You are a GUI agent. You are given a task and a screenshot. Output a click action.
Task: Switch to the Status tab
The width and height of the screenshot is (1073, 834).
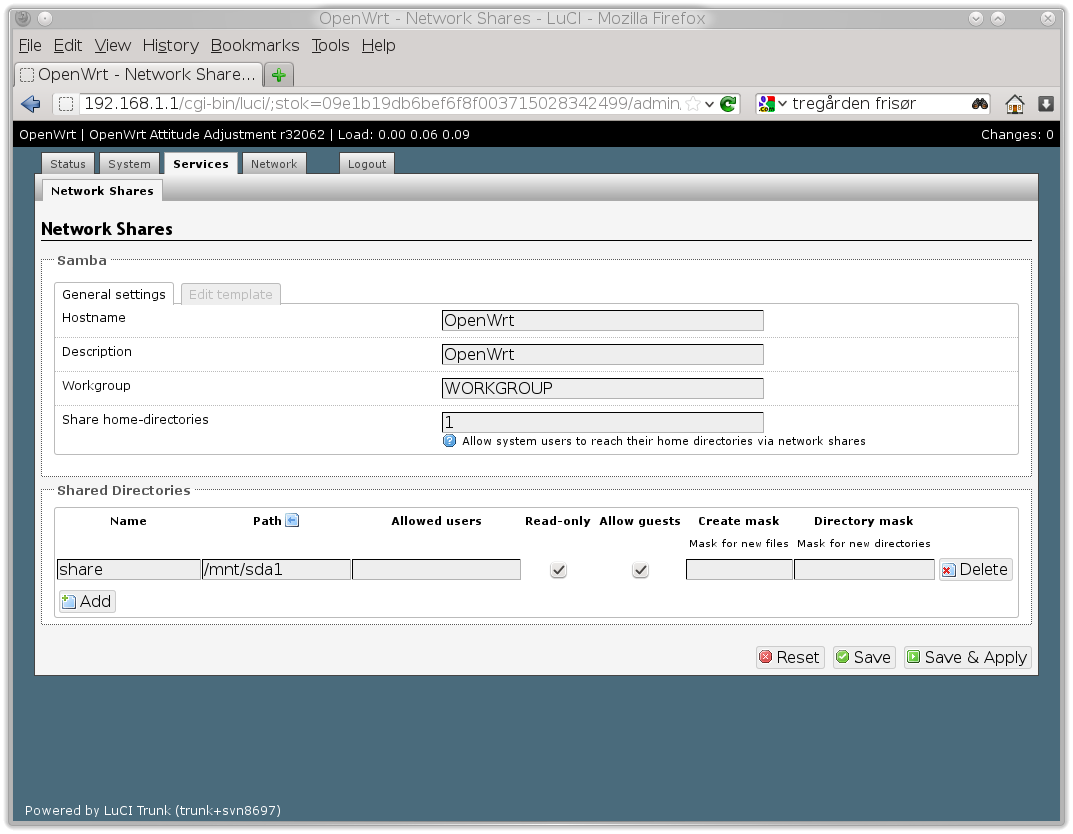68,164
